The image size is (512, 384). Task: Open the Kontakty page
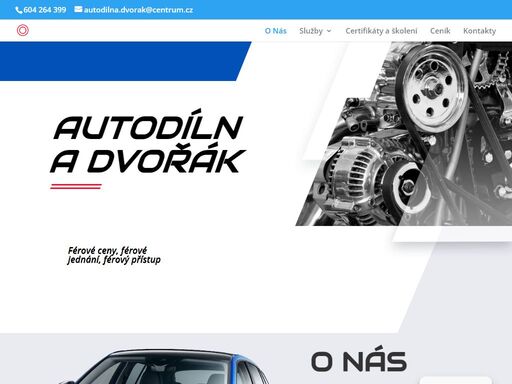click(479, 31)
